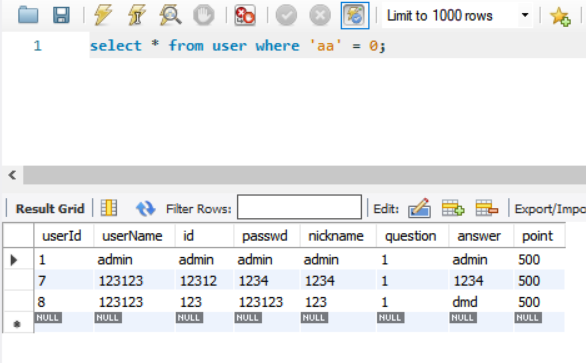Viewport: 586px width, 363px height.
Task: Select the Result Grid label
Action: [50, 209]
